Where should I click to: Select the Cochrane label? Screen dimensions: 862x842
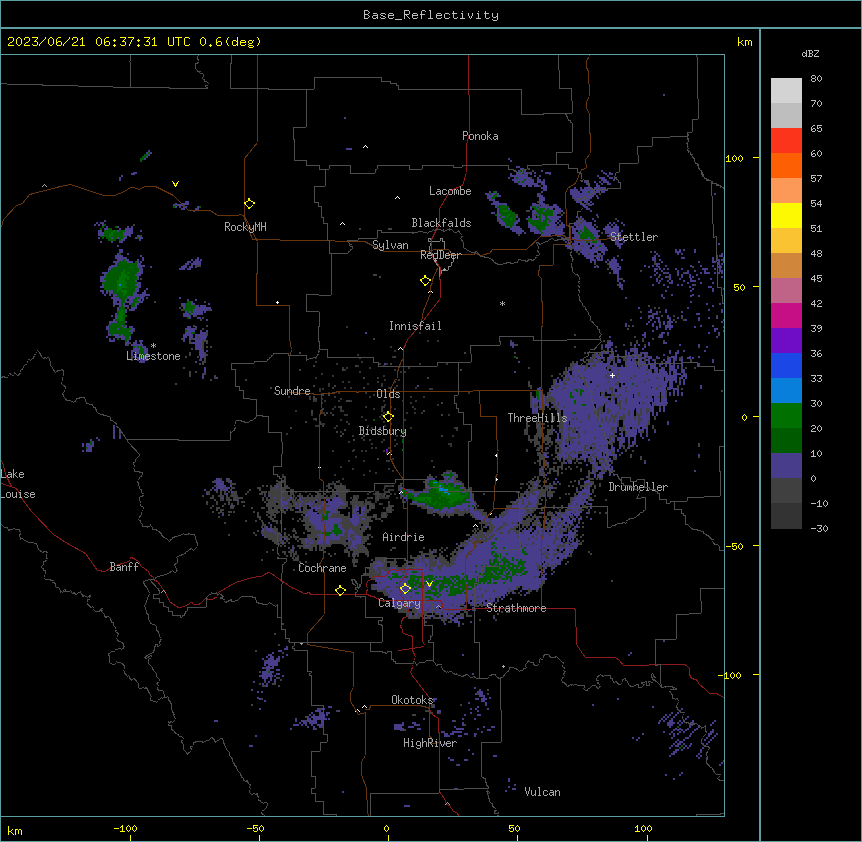click(322, 568)
